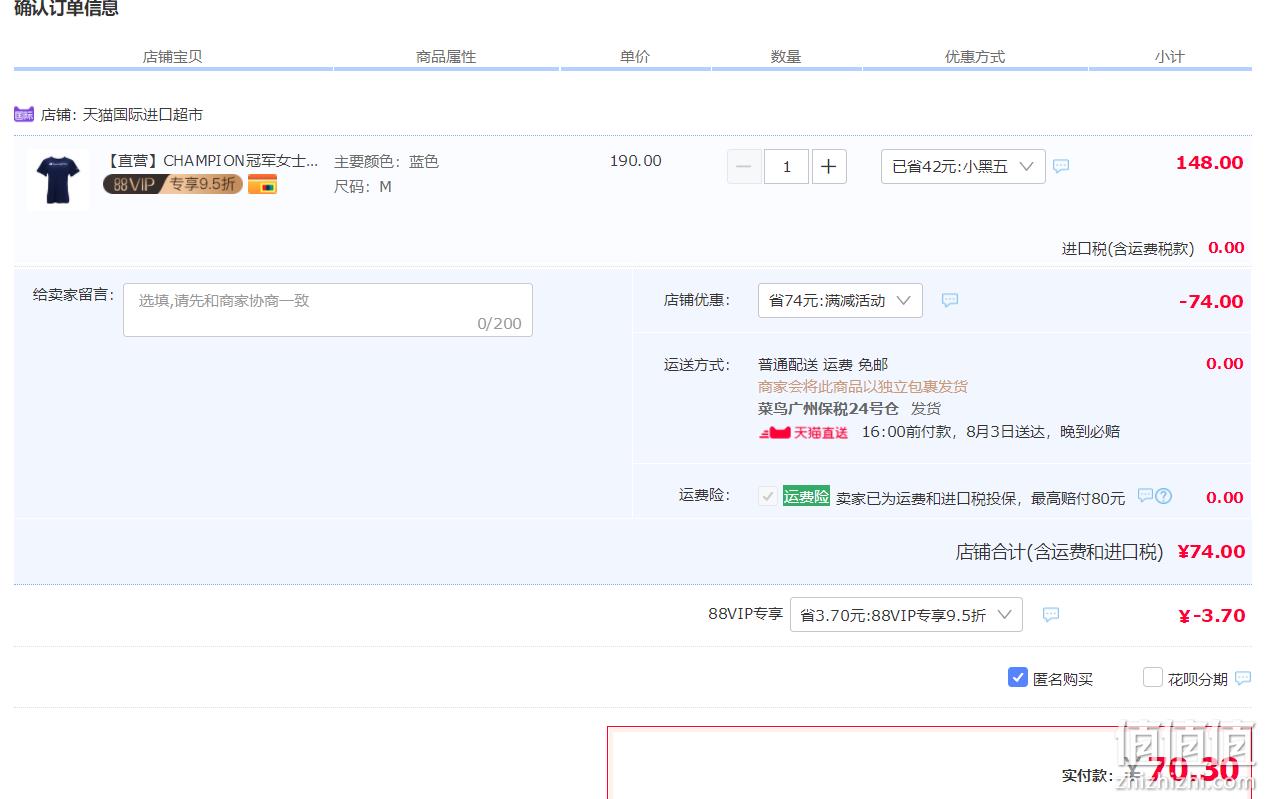Open the 省74元:满减活动 store discount dropdown
1265x799 pixels.
pos(840,300)
